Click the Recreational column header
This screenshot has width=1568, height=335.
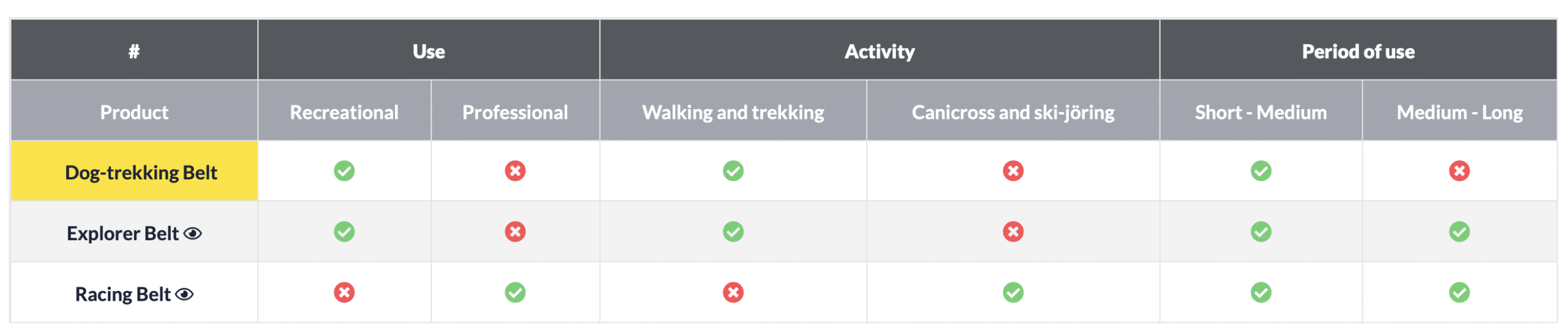click(344, 112)
